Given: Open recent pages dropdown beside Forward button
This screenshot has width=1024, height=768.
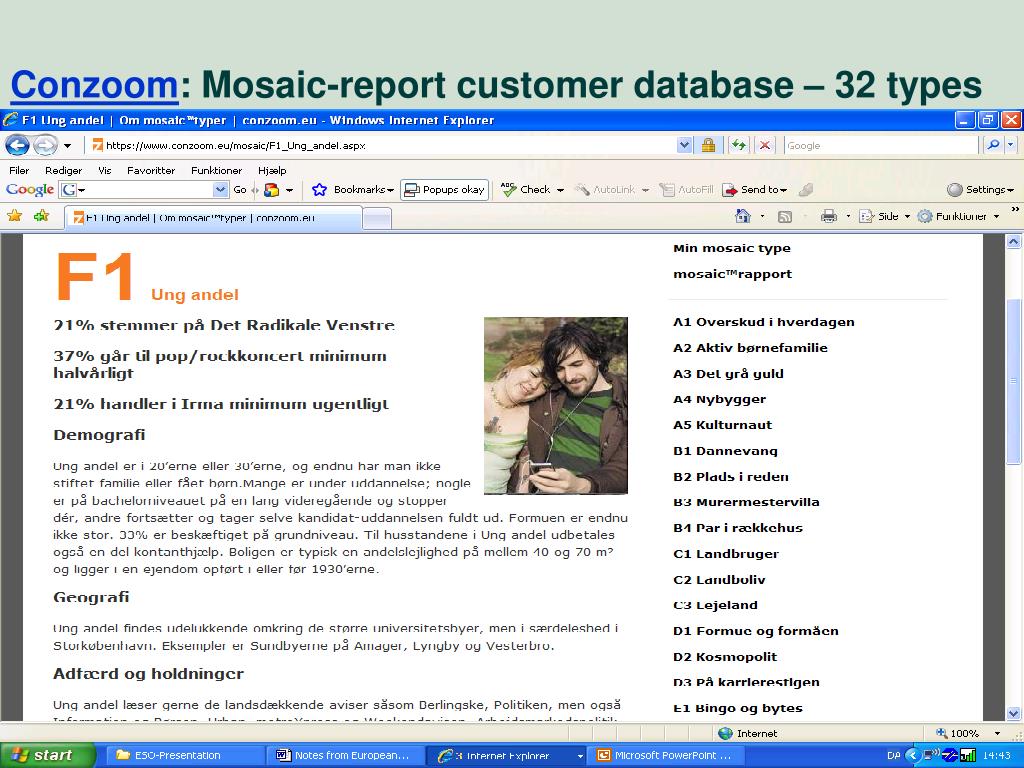Looking at the screenshot, I should [67, 146].
